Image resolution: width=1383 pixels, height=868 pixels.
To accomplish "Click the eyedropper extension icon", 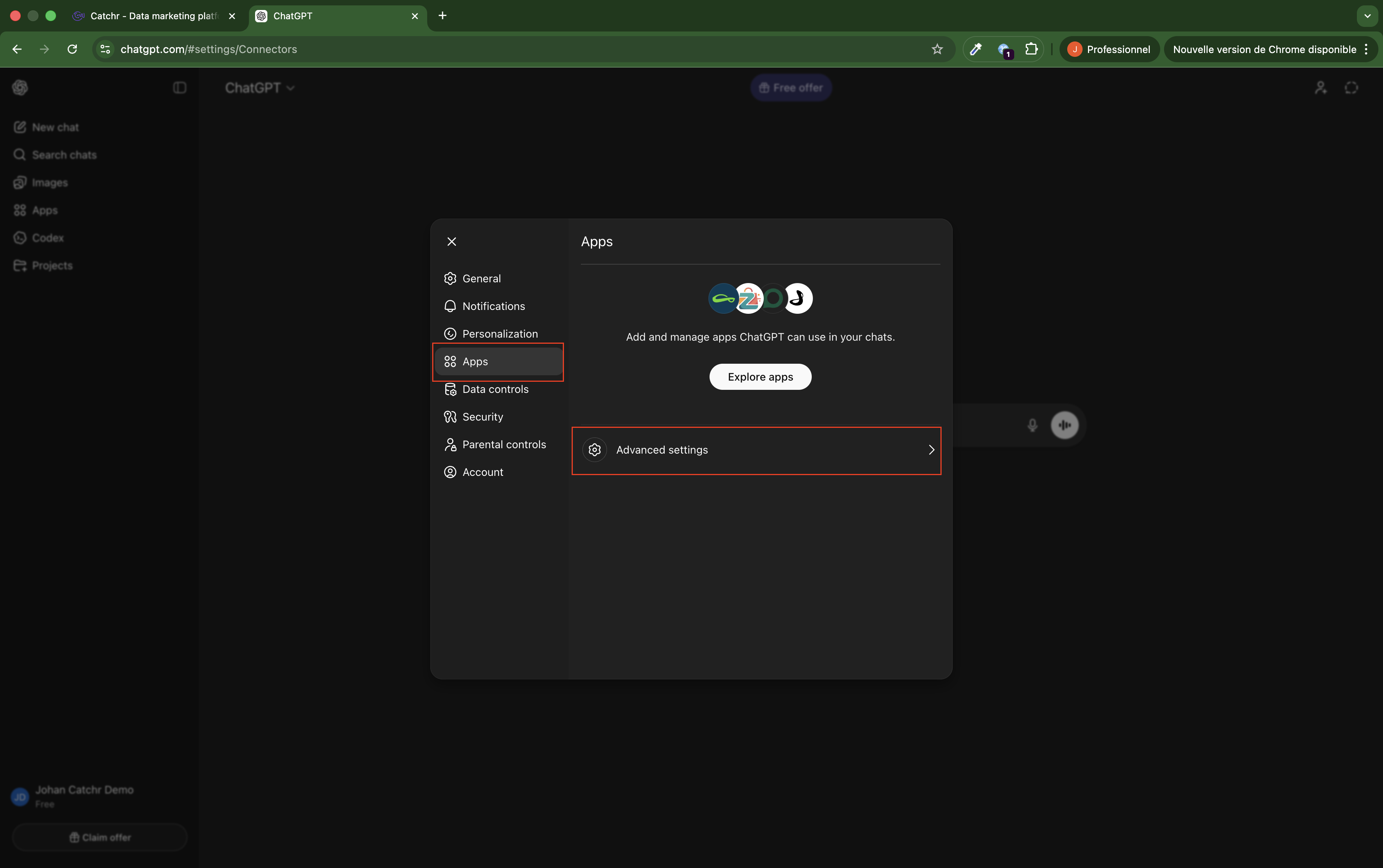I will tap(975, 50).
